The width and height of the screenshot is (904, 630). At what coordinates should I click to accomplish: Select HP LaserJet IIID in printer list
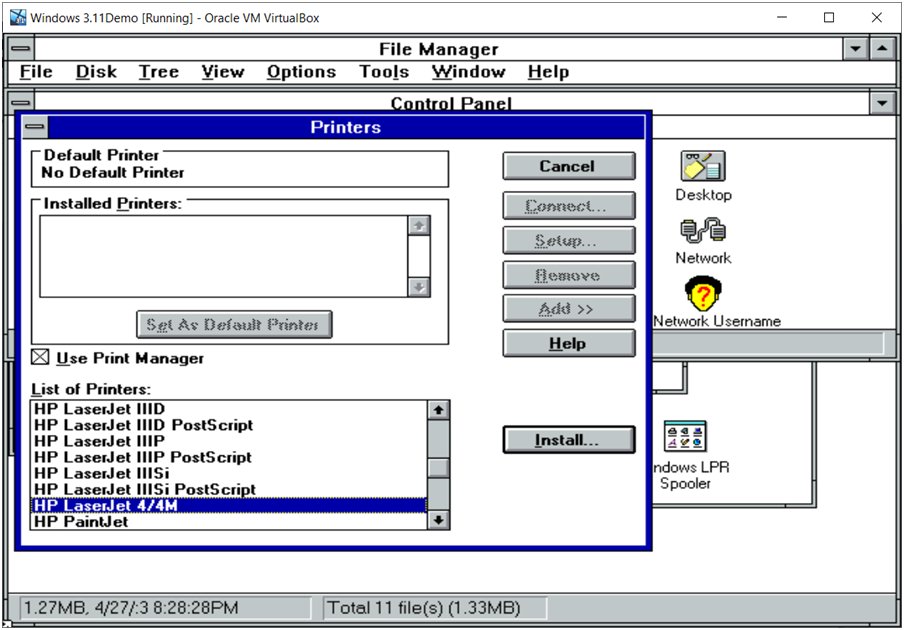[229, 409]
